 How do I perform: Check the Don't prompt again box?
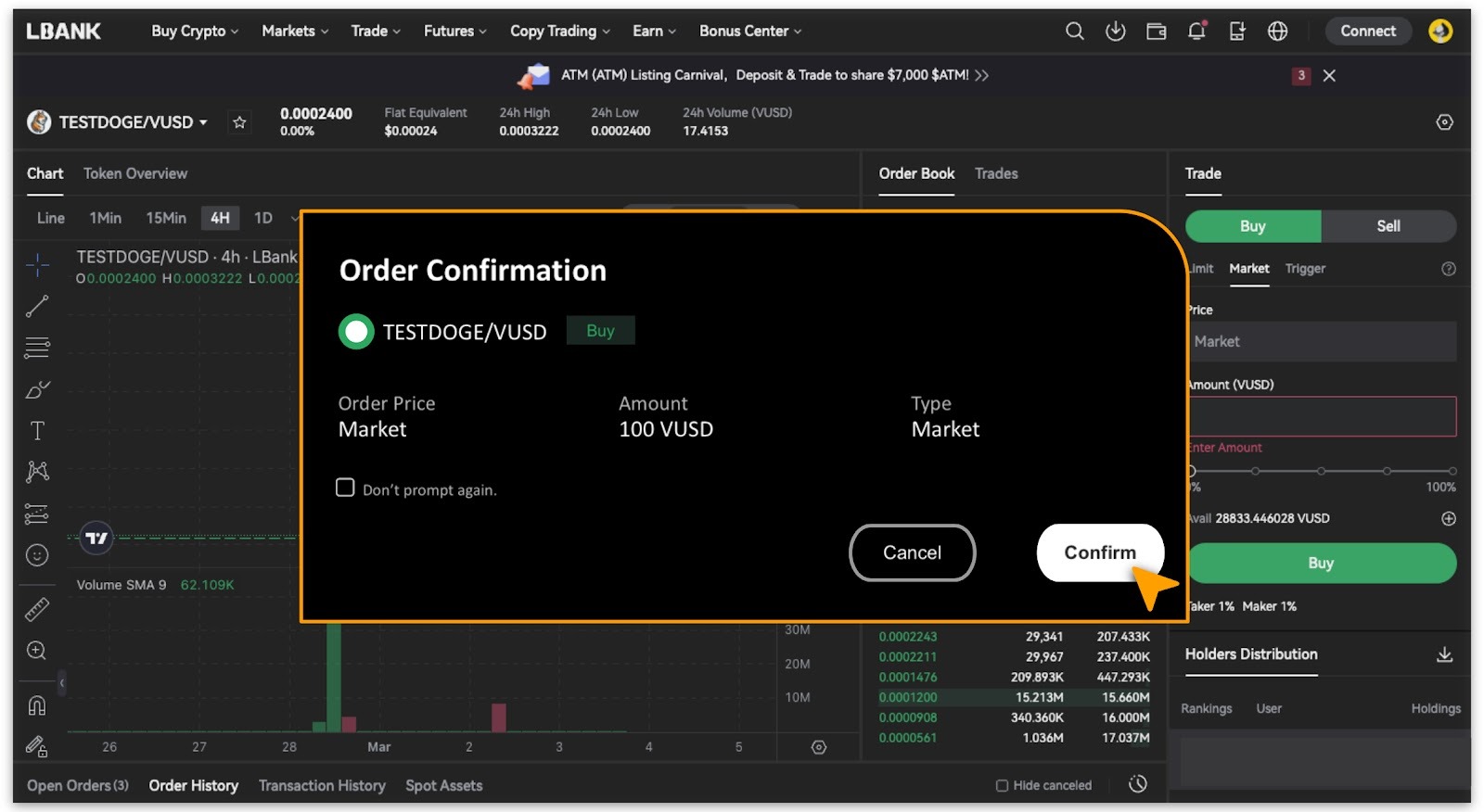coord(345,488)
